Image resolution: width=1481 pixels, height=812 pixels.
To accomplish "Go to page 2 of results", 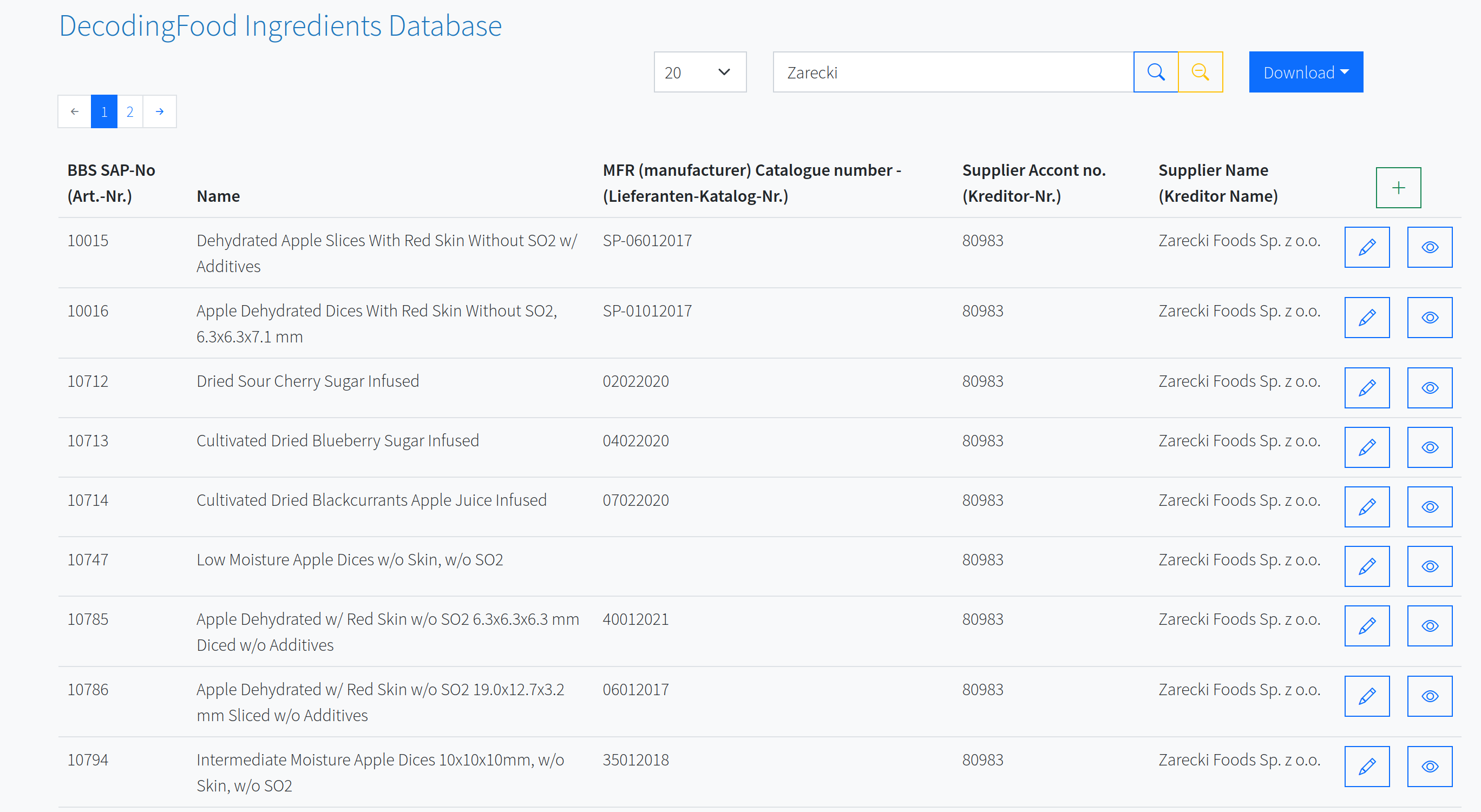I will point(130,111).
